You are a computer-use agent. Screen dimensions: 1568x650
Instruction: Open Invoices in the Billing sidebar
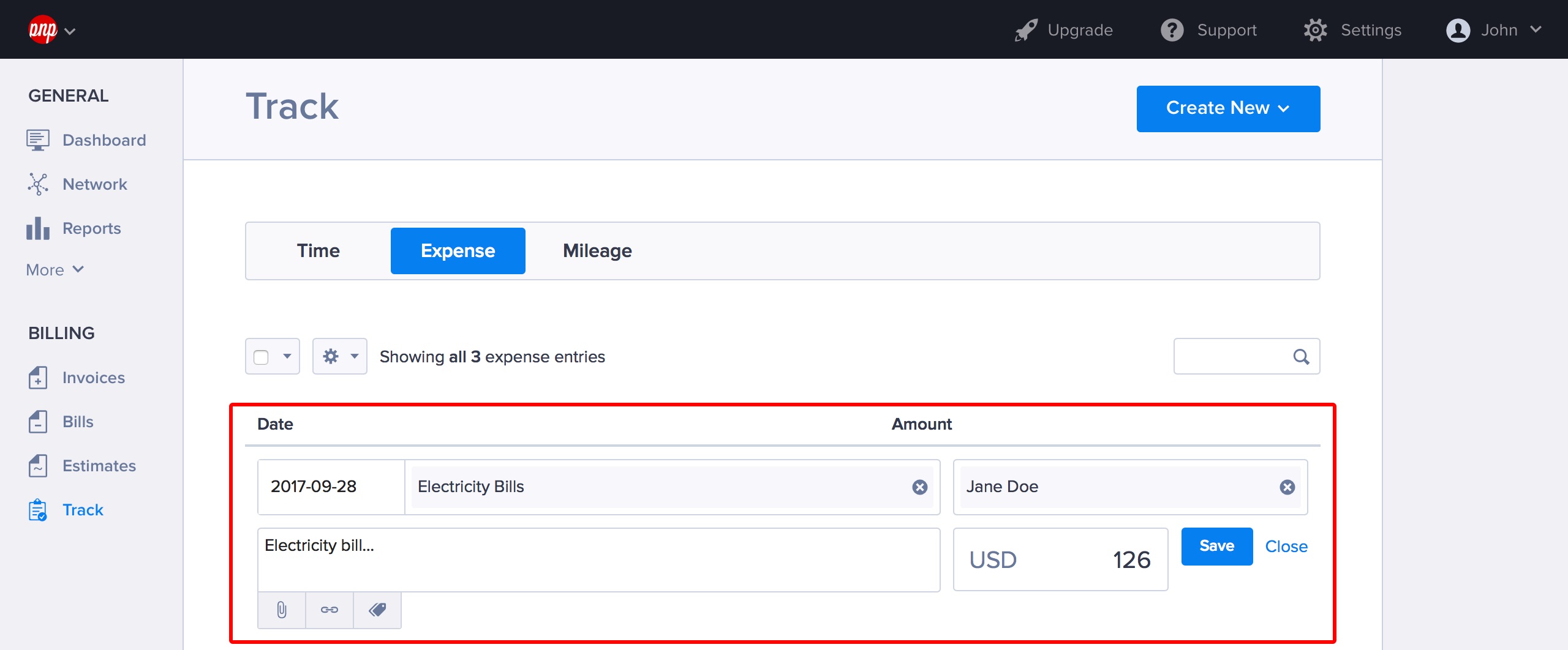pyautogui.click(x=93, y=378)
